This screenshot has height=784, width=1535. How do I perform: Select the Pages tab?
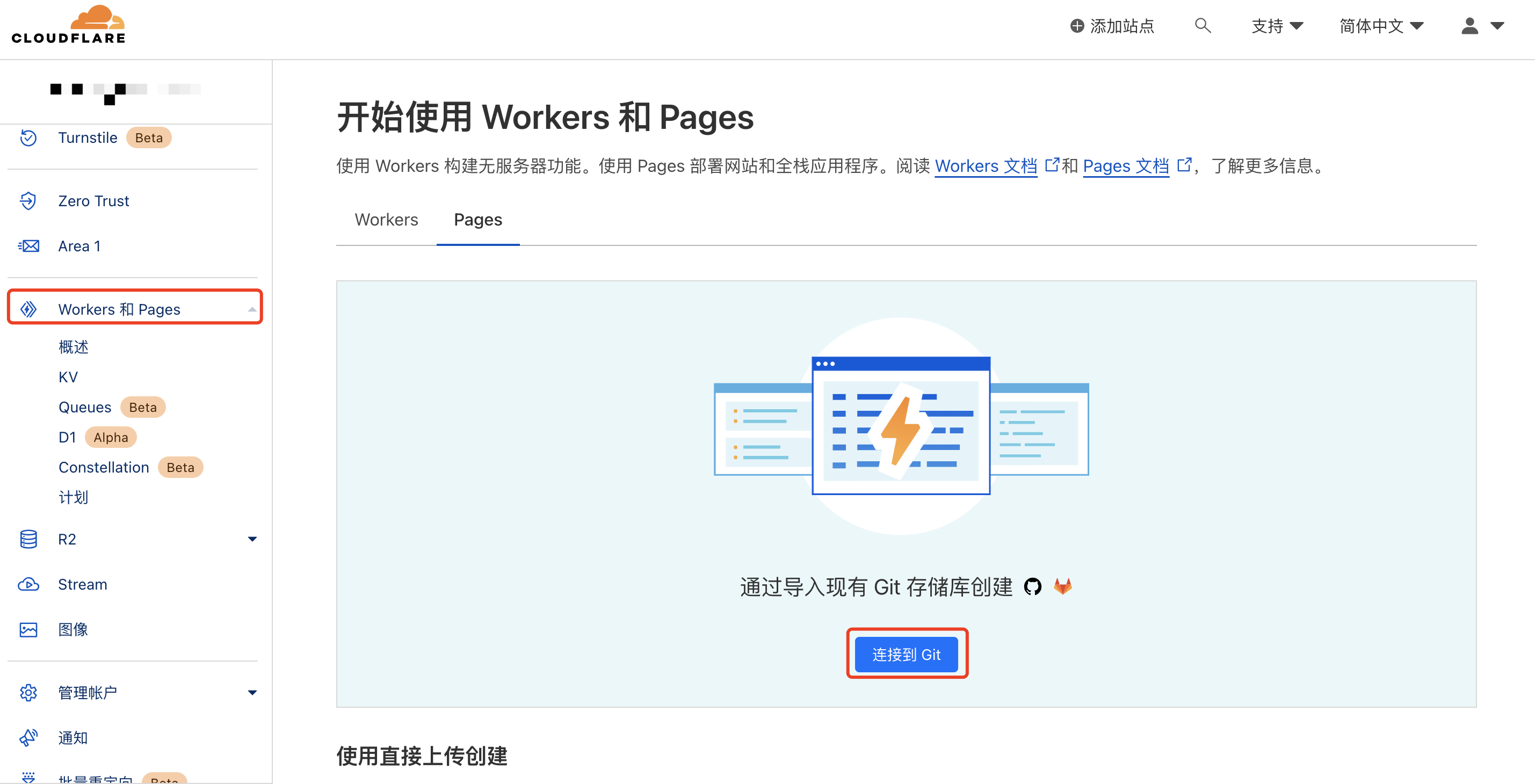(x=478, y=220)
